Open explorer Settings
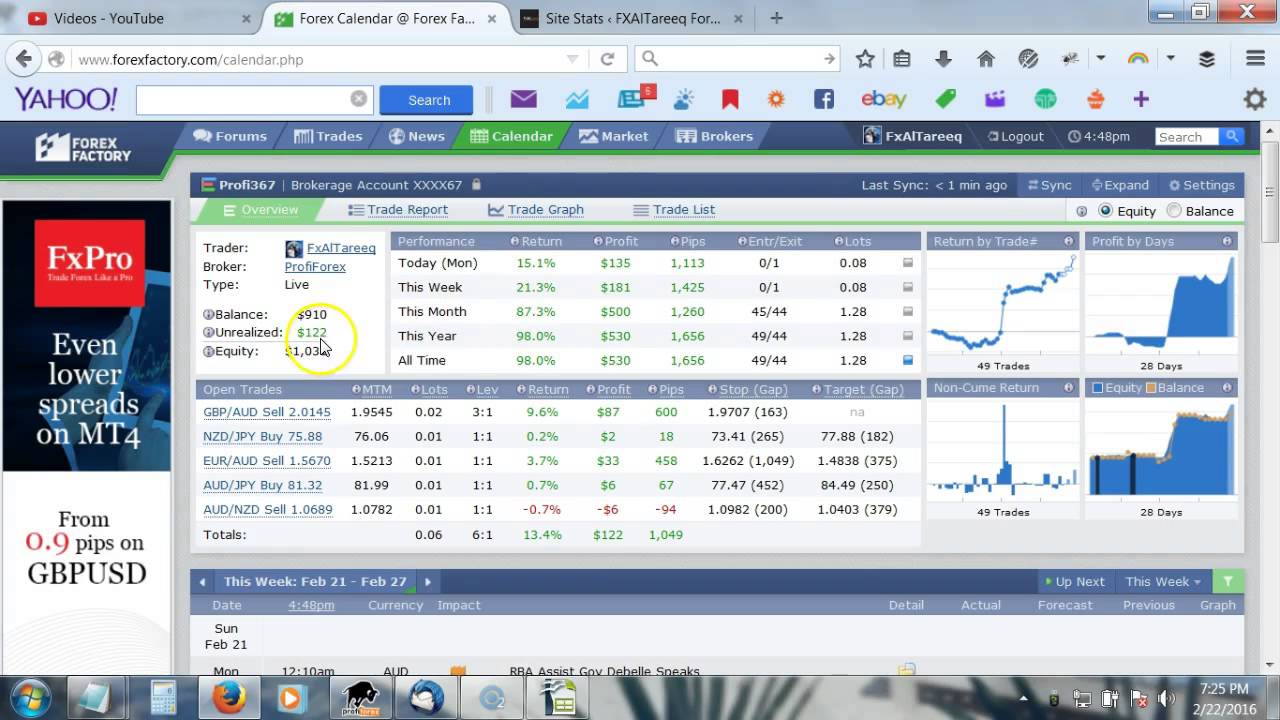This screenshot has width=1280, height=720. [x=1201, y=185]
